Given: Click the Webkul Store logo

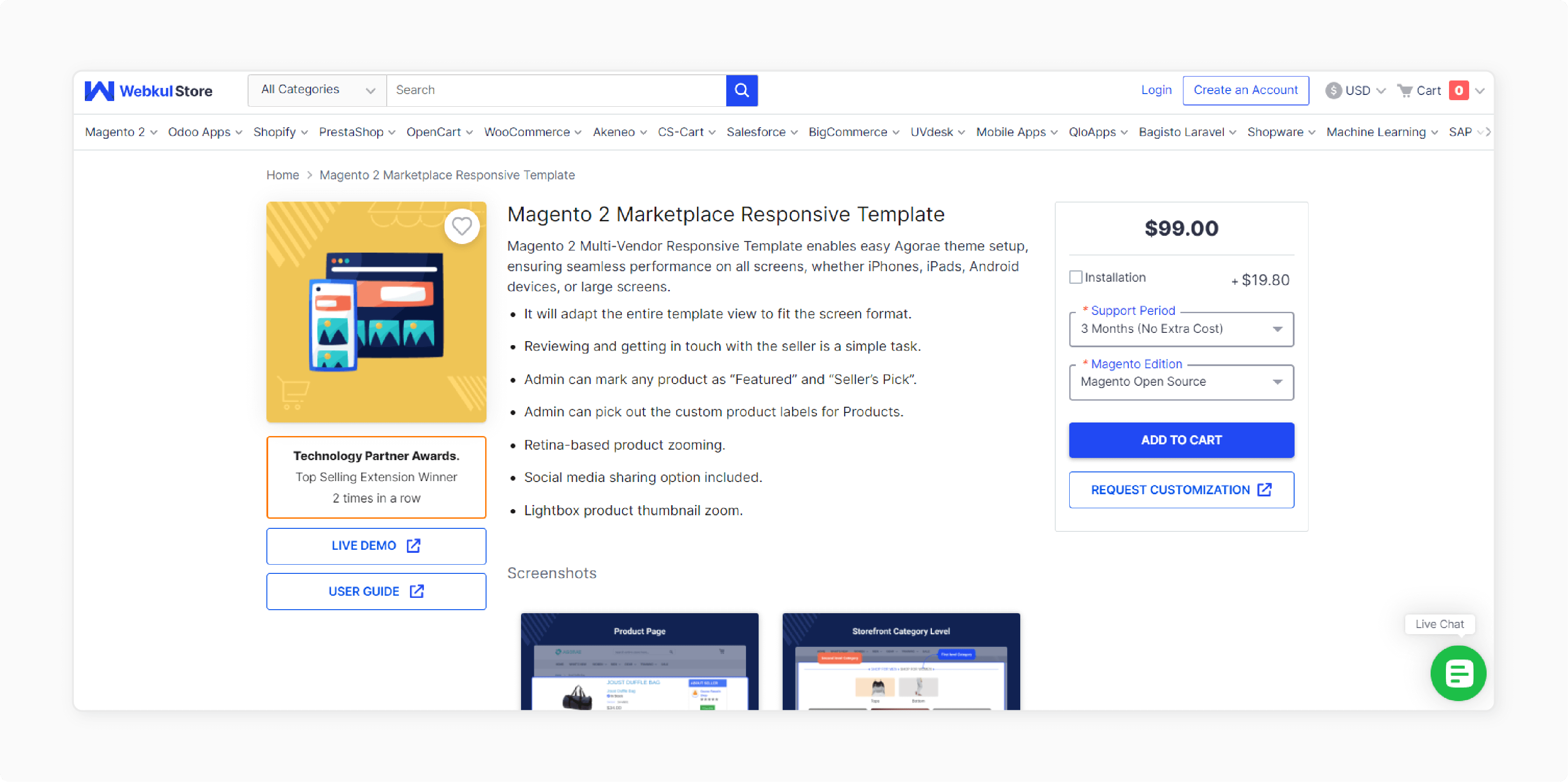Looking at the screenshot, I should pos(148,91).
